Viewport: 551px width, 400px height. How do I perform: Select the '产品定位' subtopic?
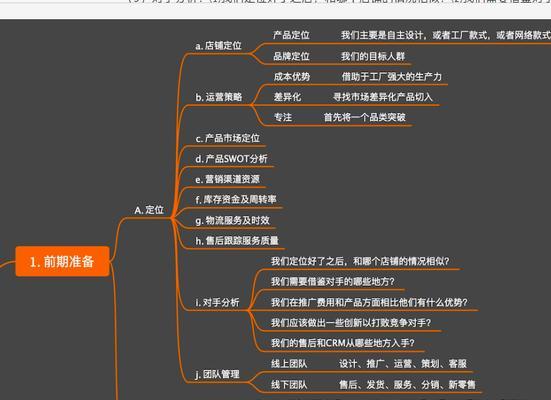coord(291,35)
